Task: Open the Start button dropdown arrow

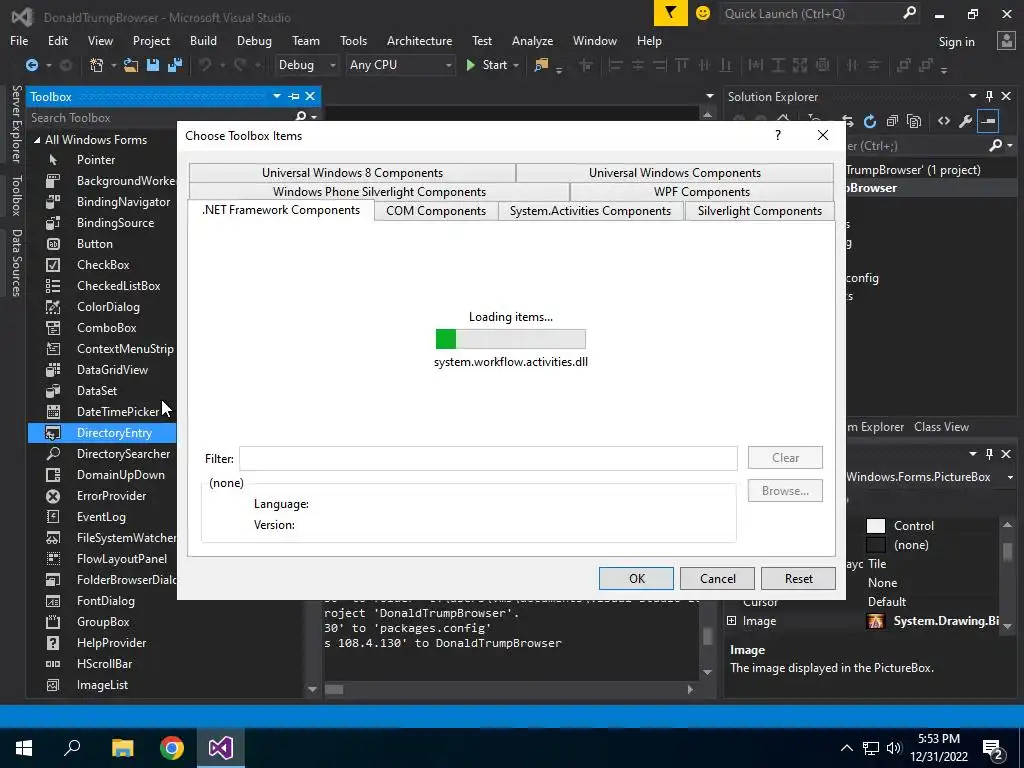Action: [x=516, y=65]
